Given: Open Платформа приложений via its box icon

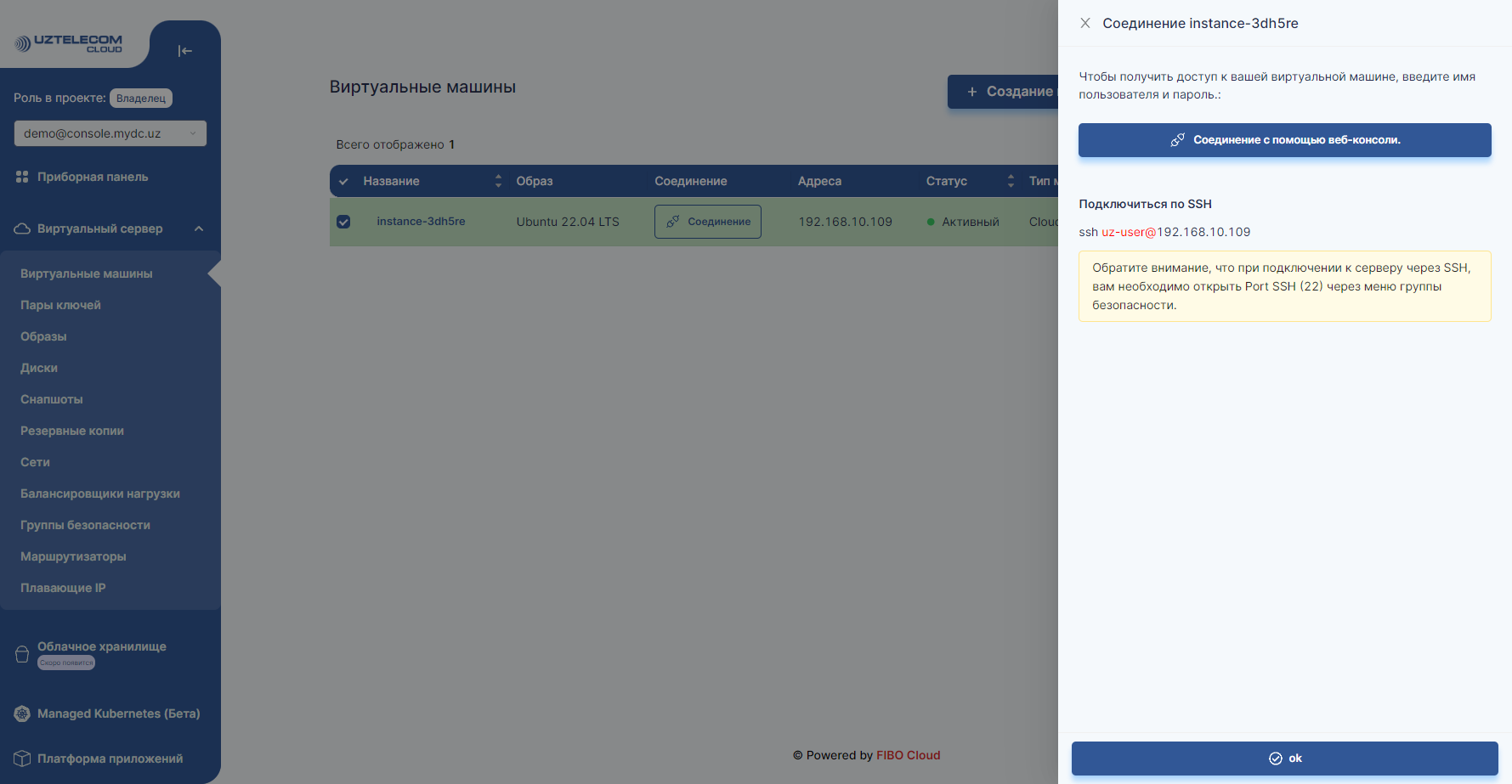Looking at the screenshot, I should (20, 758).
